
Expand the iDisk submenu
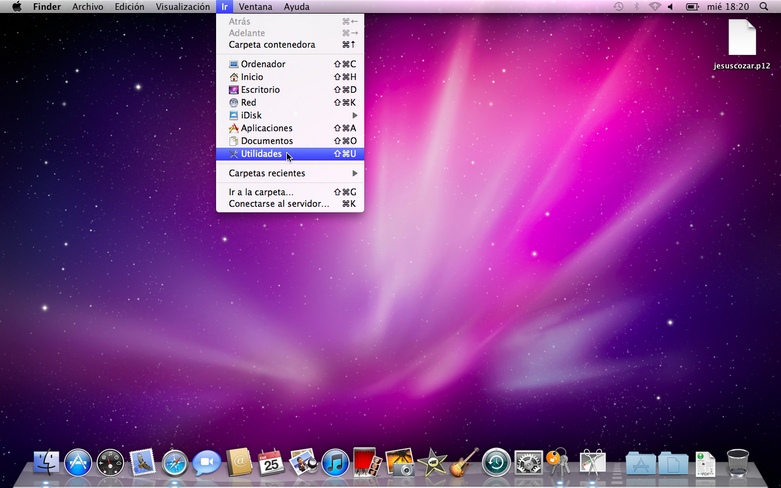click(x=290, y=115)
